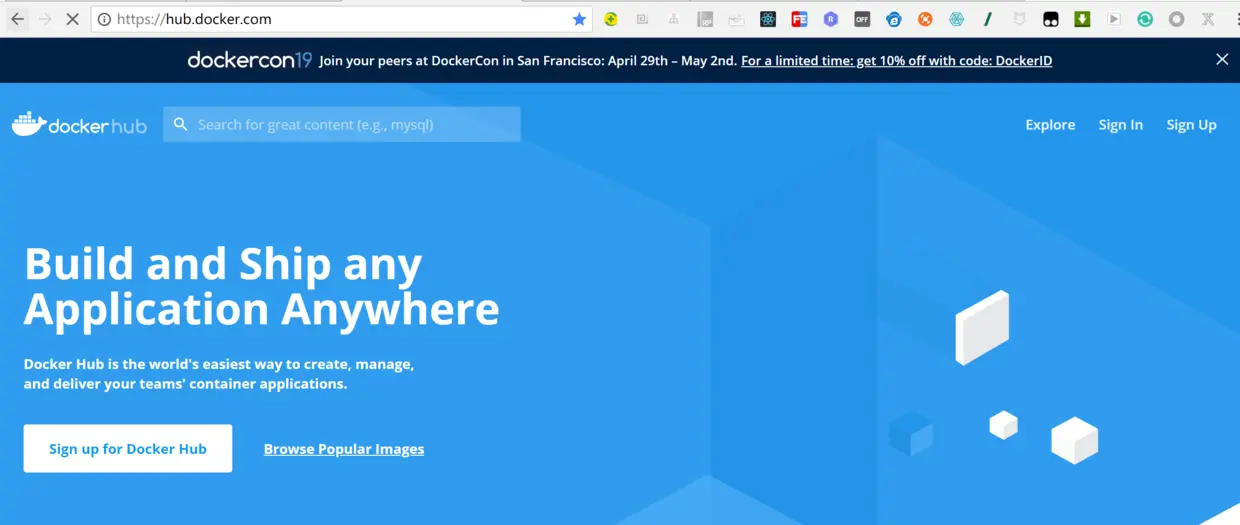The width and height of the screenshot is (1240, 525).
Task: Click the gray RP extension icon
Action: coord(705,19)
